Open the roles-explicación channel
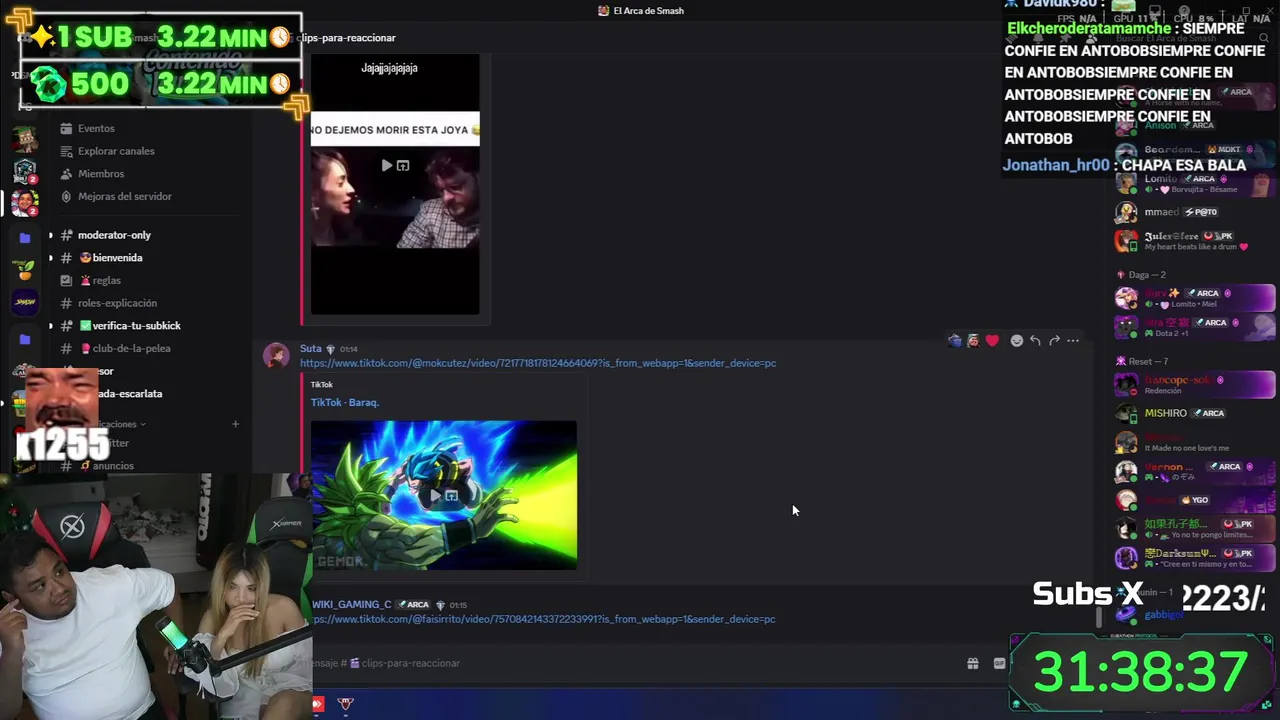Viewport: 1280px width, 720px height. click(117, 303)
